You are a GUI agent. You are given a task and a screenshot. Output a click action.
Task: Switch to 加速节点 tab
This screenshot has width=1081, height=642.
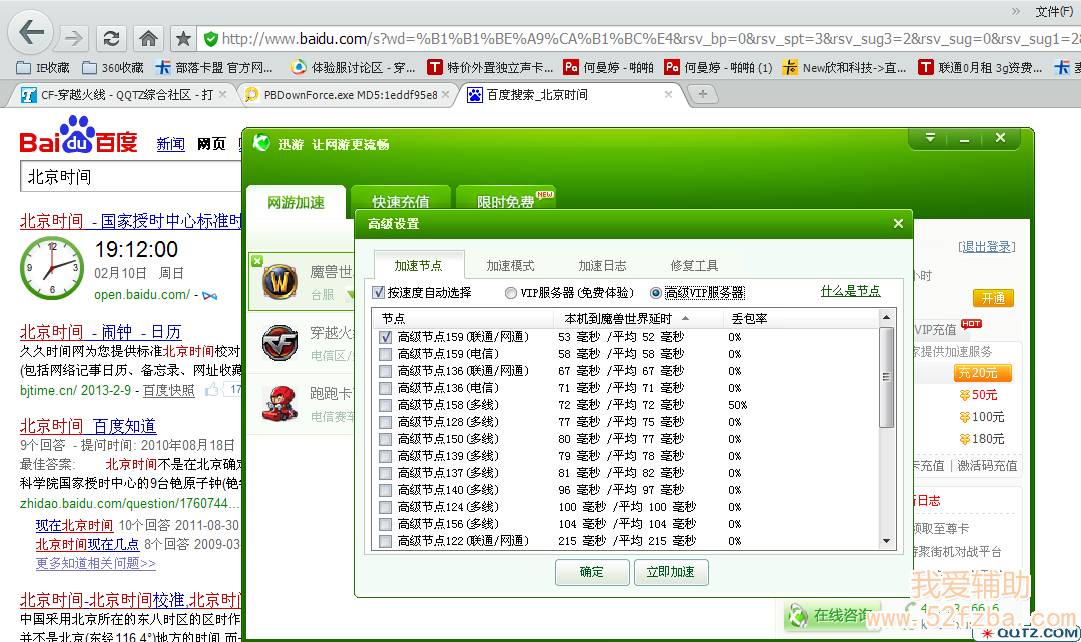coord(418,265)
